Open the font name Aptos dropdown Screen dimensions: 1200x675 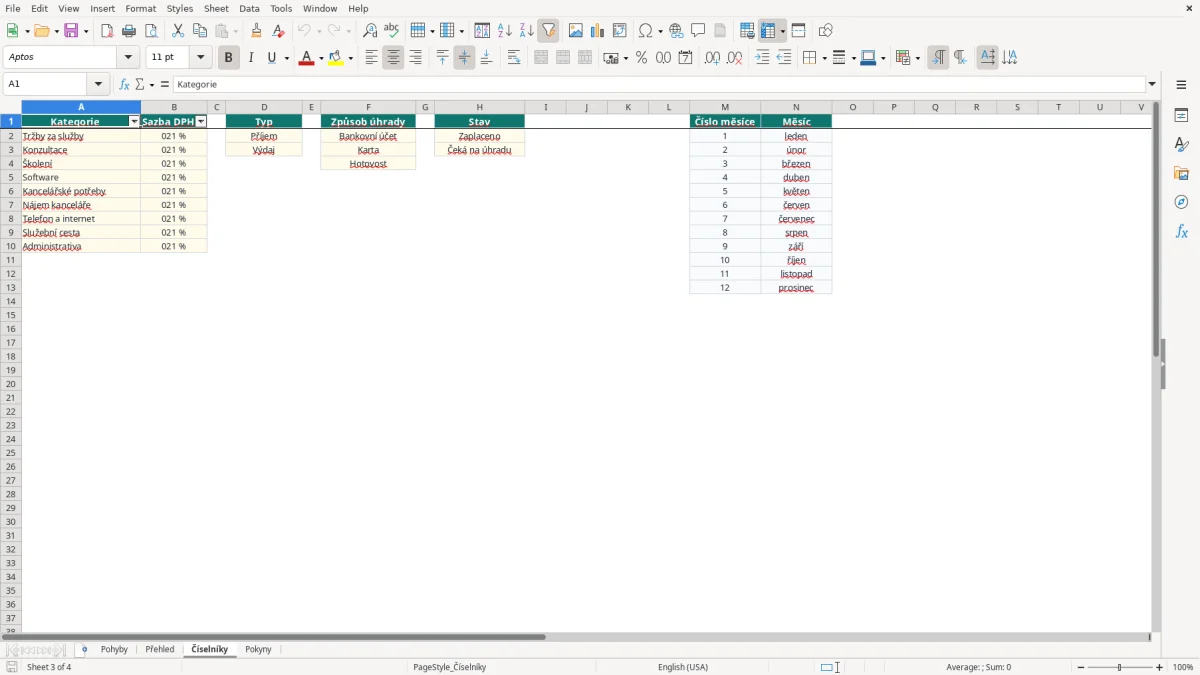point(128,58)
